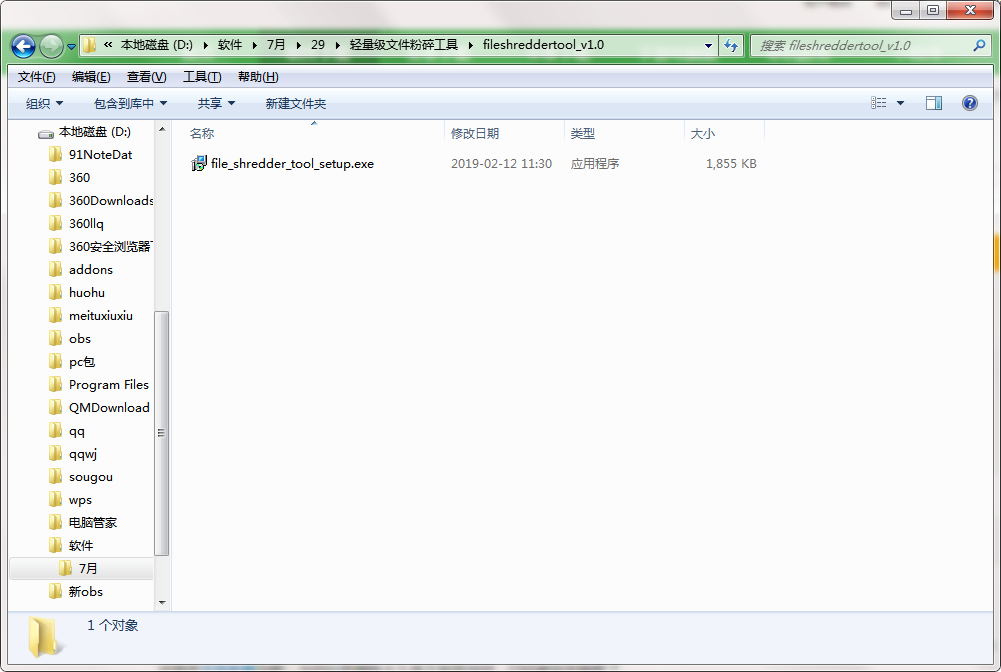Screen dimensions: 1001x672
Task: Select 本地磁盘 (D:) in the tree
Action: (x=94, y=132)
